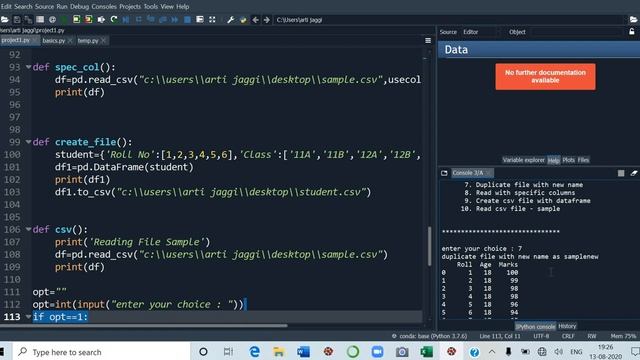The image size is (640, 360).
Task: Collapse the spec_col function fold arrow
Action: point(28,67)
